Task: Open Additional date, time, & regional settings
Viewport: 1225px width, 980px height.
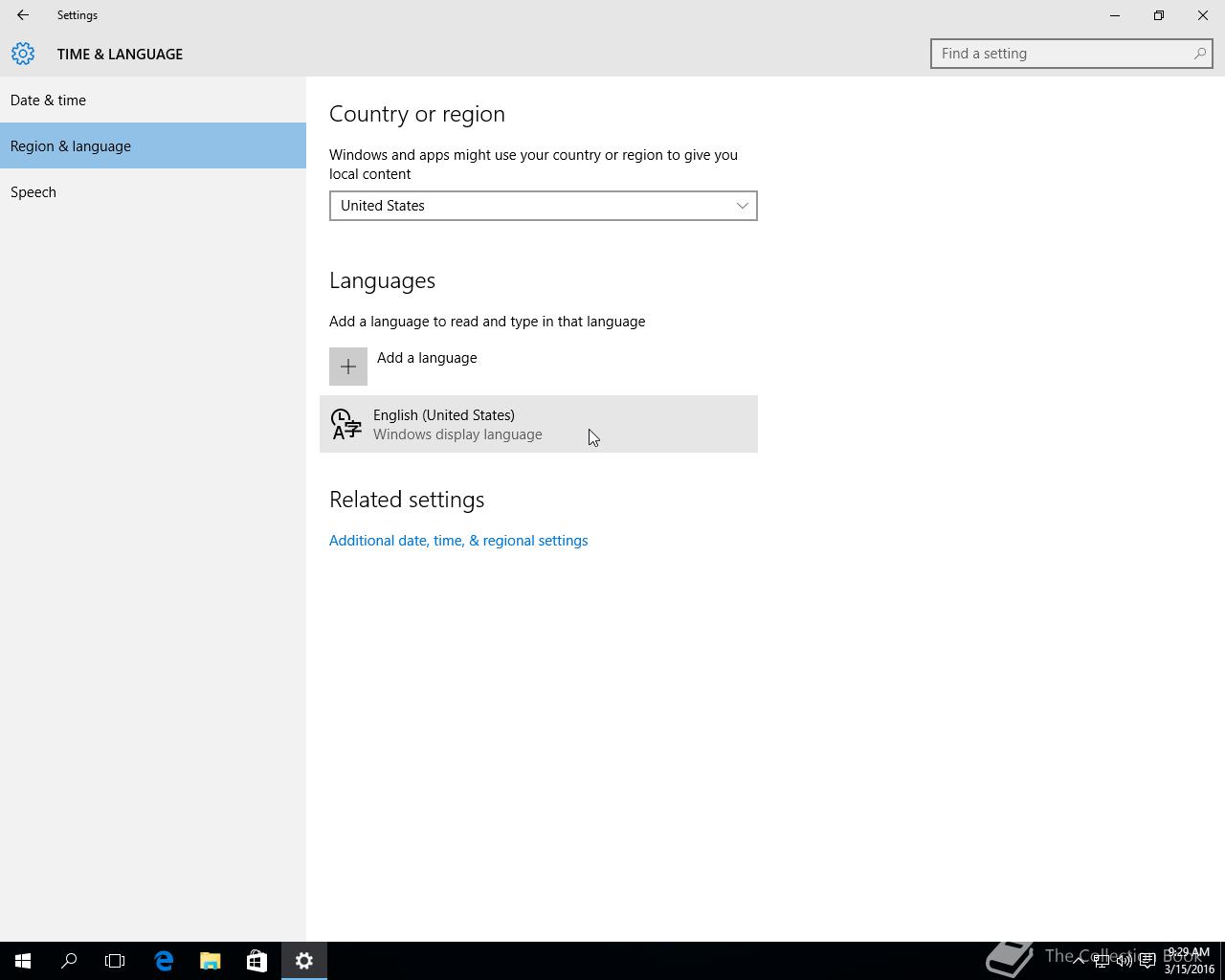Action: click(458, 541)
